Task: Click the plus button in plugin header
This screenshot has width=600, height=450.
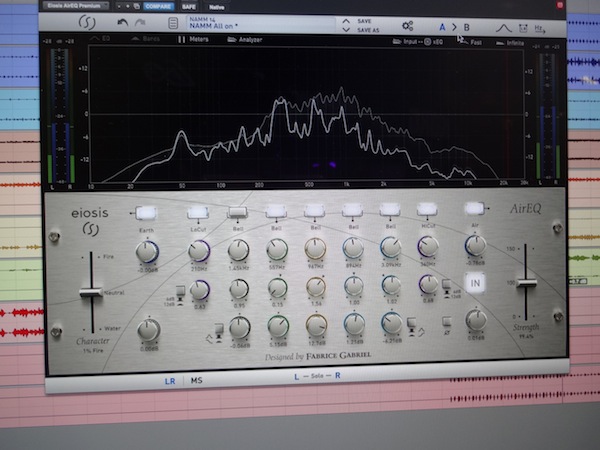Action: [x=128, y=7]
